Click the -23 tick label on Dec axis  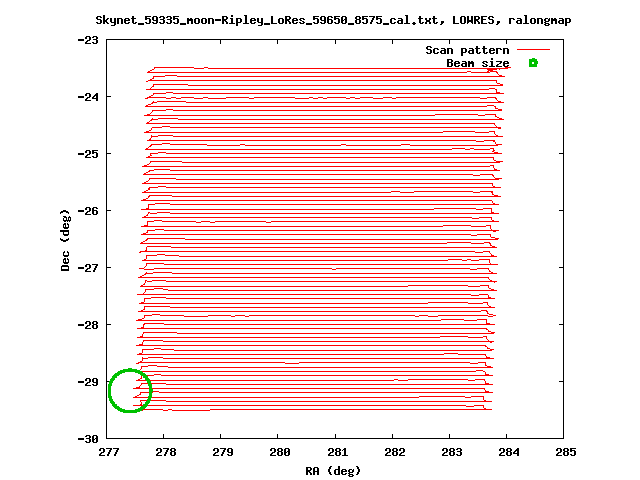pos(88,40)
